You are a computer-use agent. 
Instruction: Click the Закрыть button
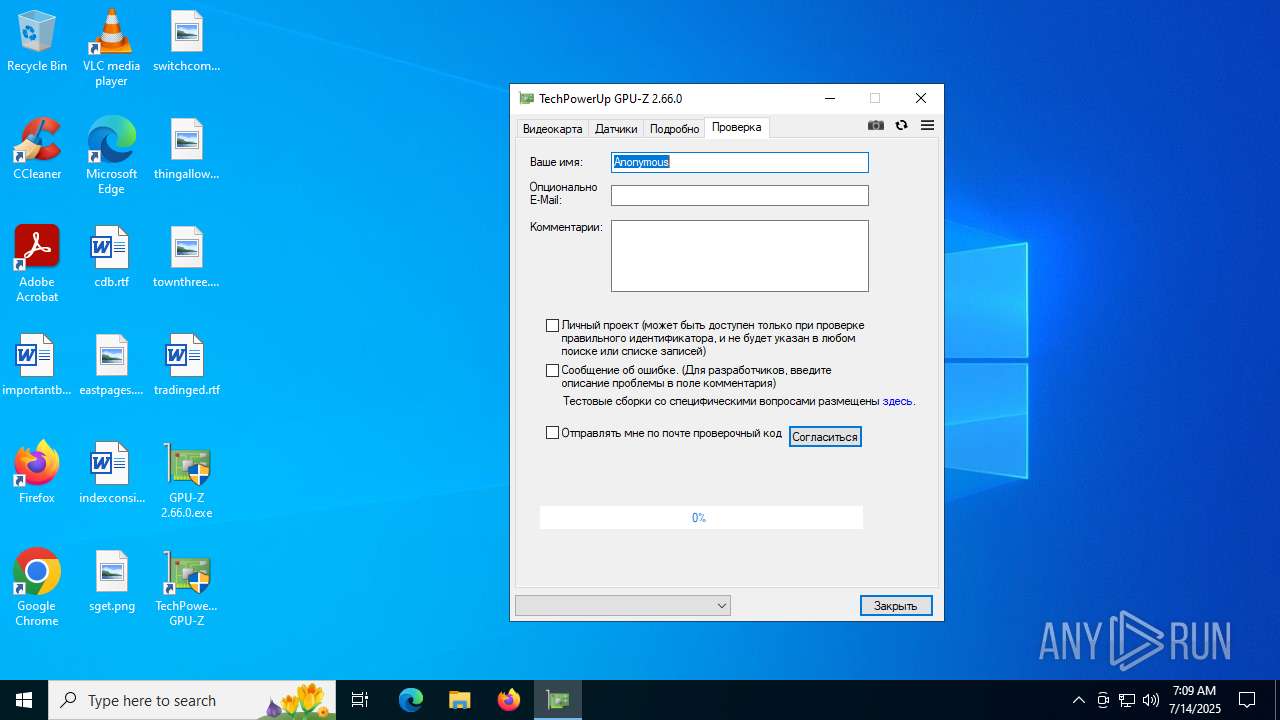click(x=896, y=606)
